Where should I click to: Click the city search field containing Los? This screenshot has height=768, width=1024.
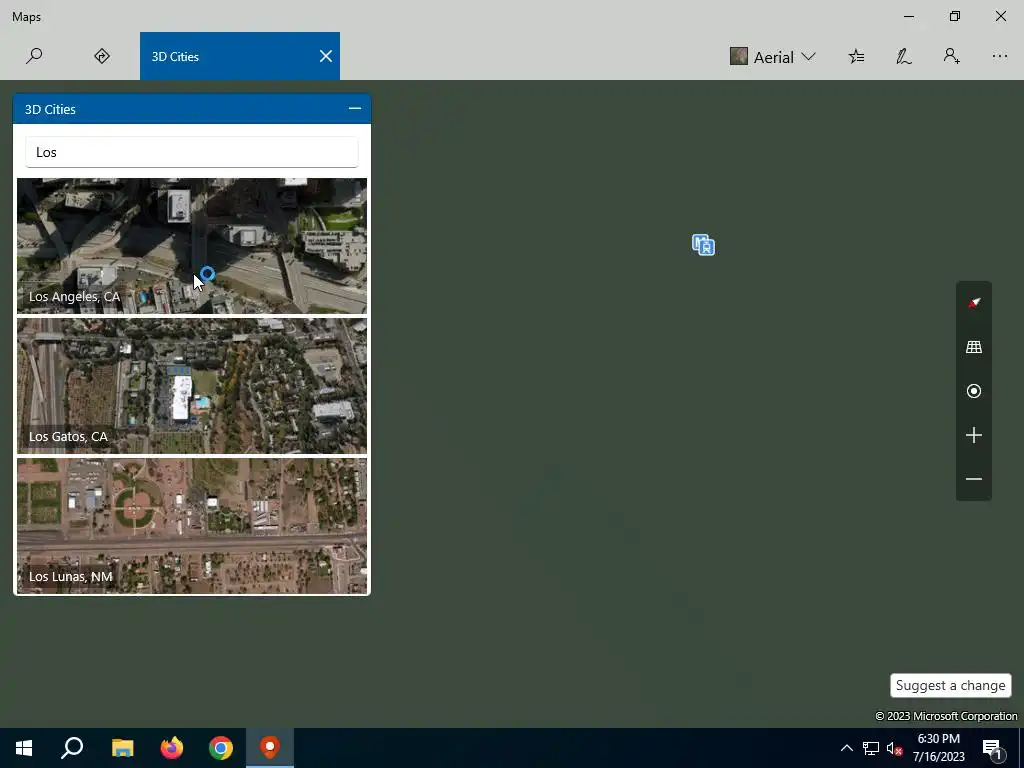(x=191, y=152)
